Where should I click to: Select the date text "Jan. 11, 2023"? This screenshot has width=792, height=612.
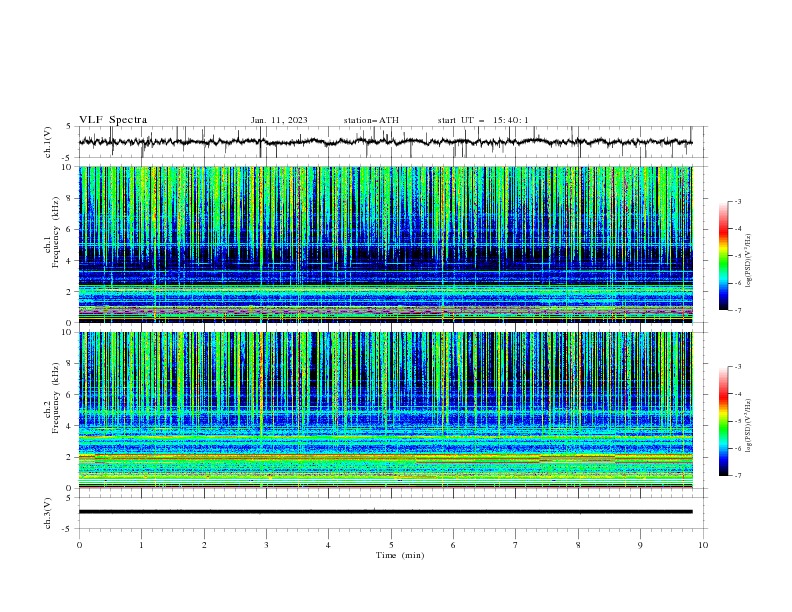pos(279,120)
